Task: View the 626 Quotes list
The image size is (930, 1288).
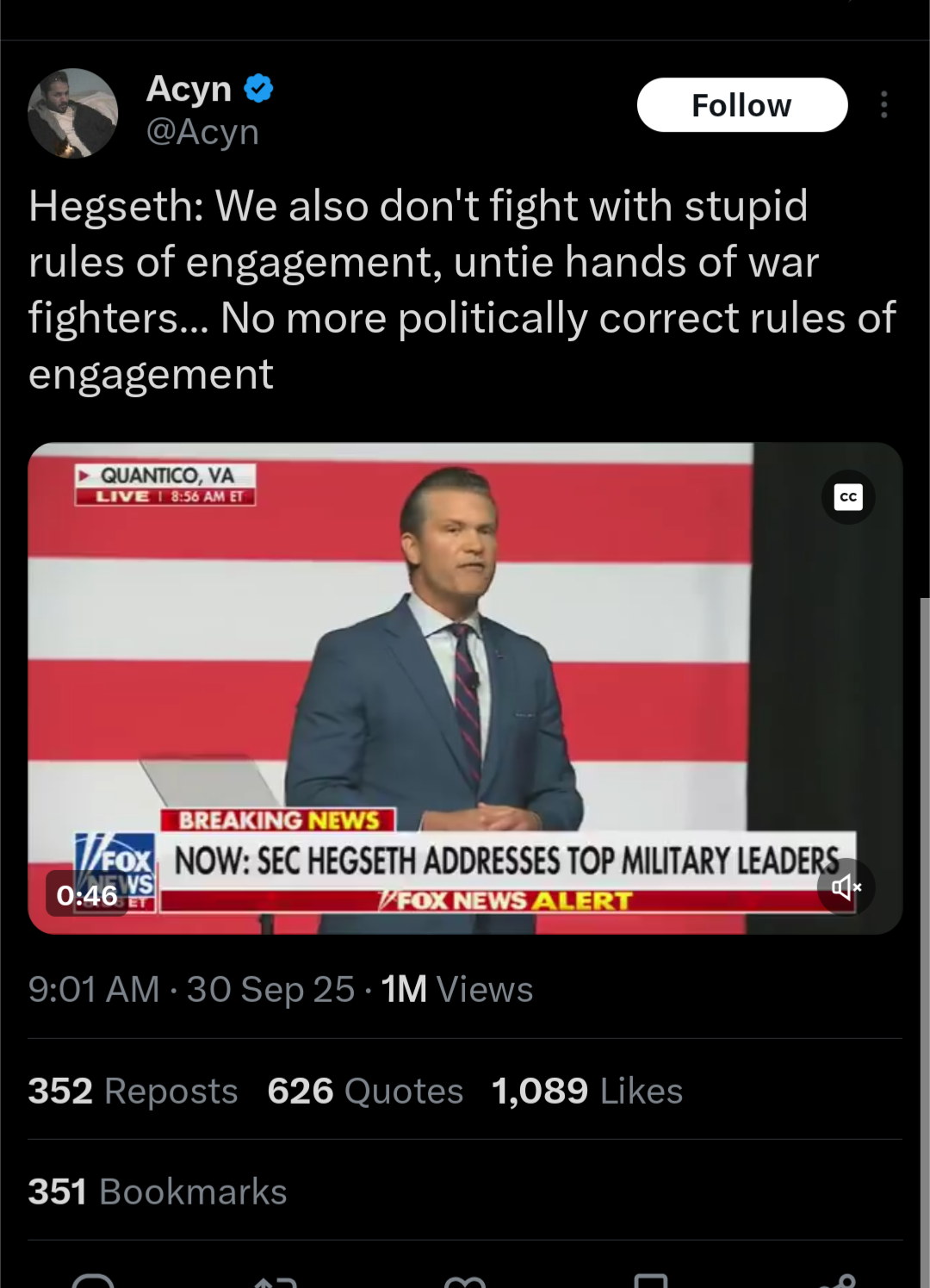Action: [365, 1091]
